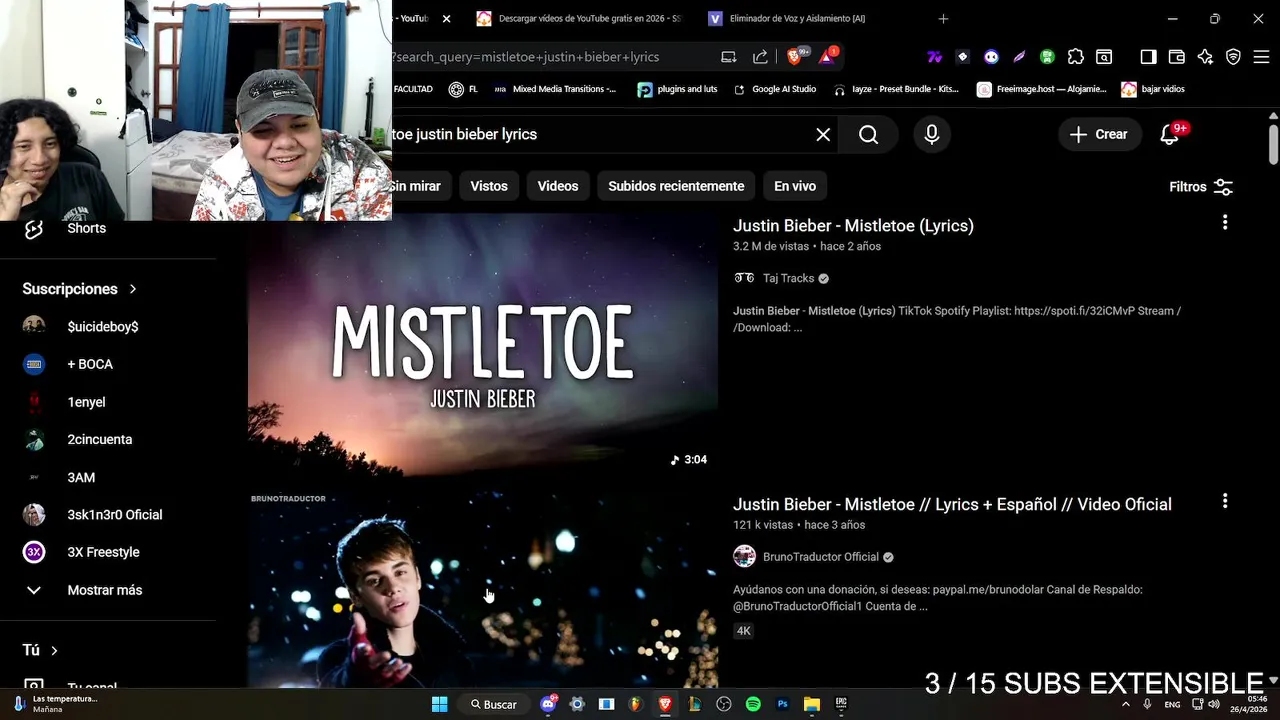Screen dimensions: 1280x720
Task: Click the Crear button
Action: (1099, 134)
